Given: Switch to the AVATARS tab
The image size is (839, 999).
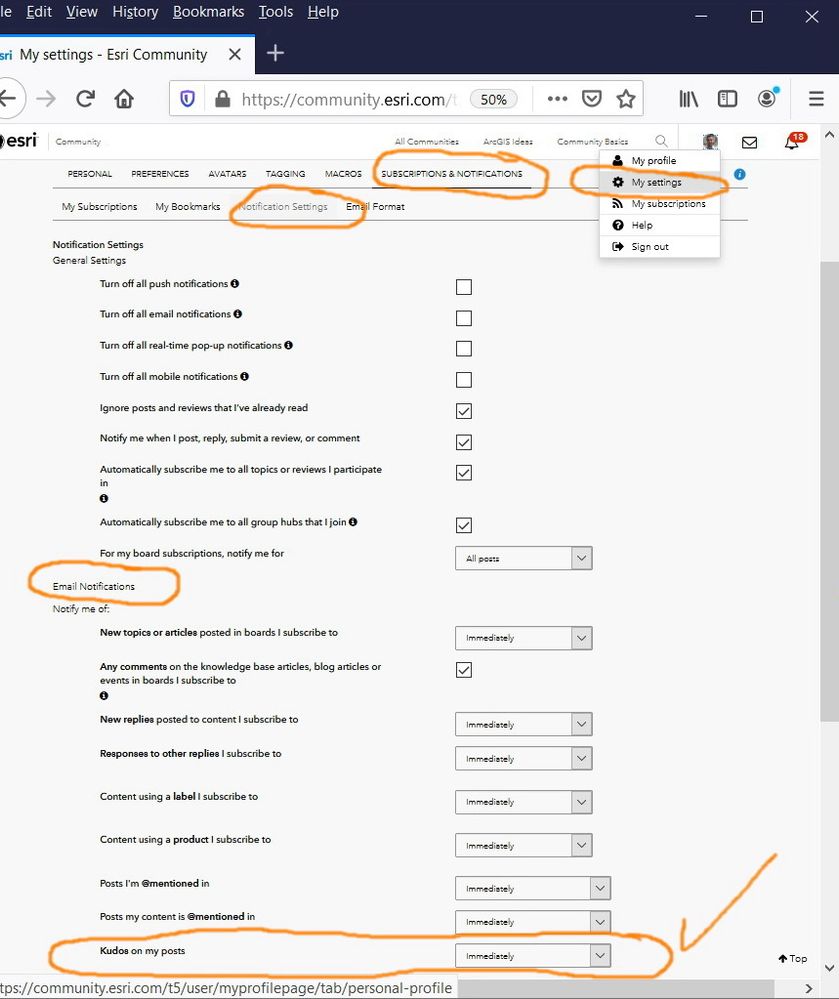Looking at the screenshot, I should click(227, 174).
